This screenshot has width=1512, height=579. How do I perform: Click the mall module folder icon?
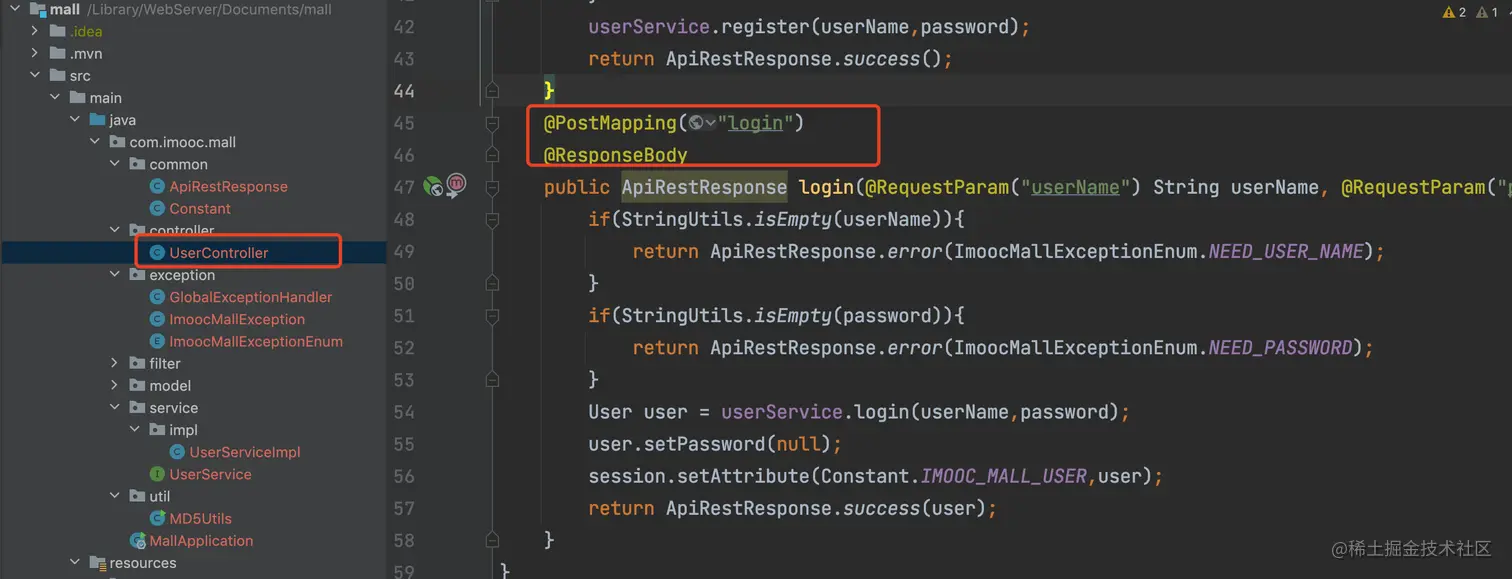(37, 9)
